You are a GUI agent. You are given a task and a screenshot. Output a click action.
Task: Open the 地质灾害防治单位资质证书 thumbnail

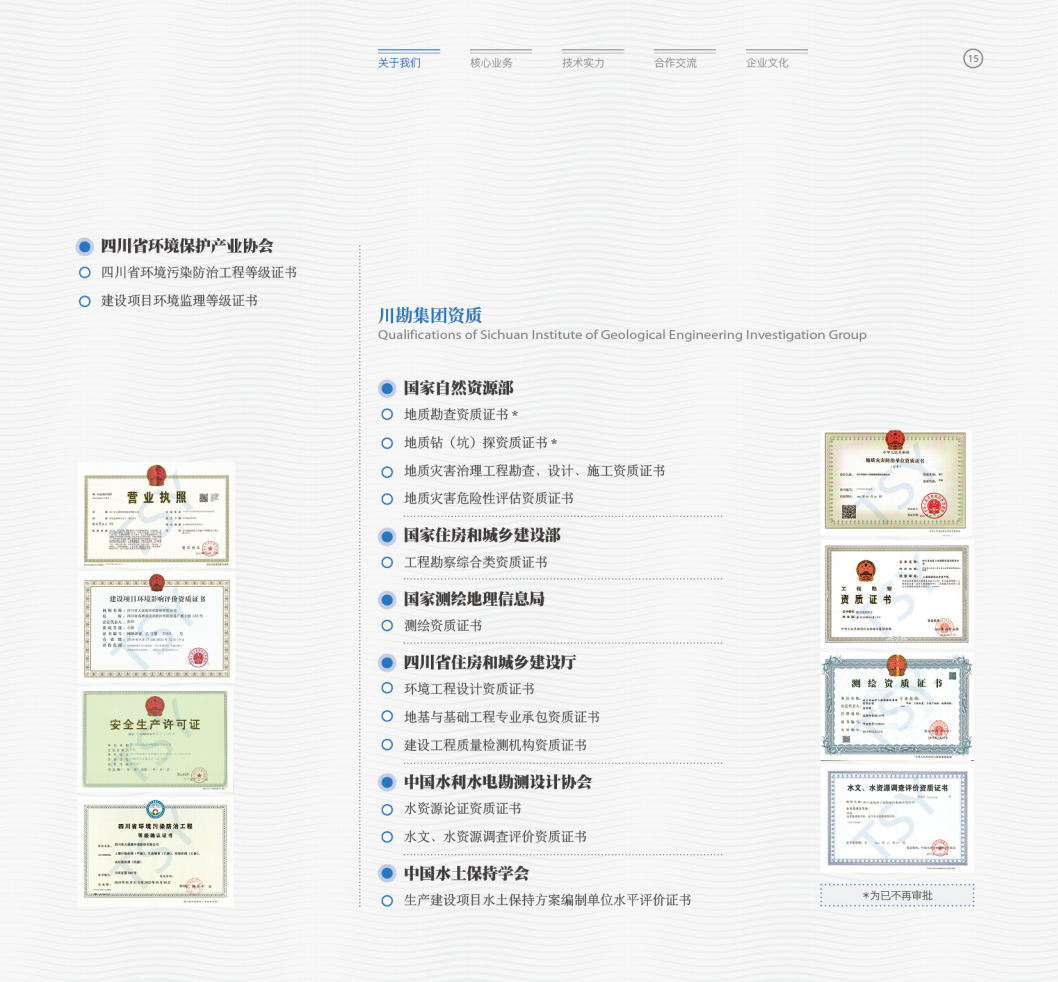coord(895,481)
